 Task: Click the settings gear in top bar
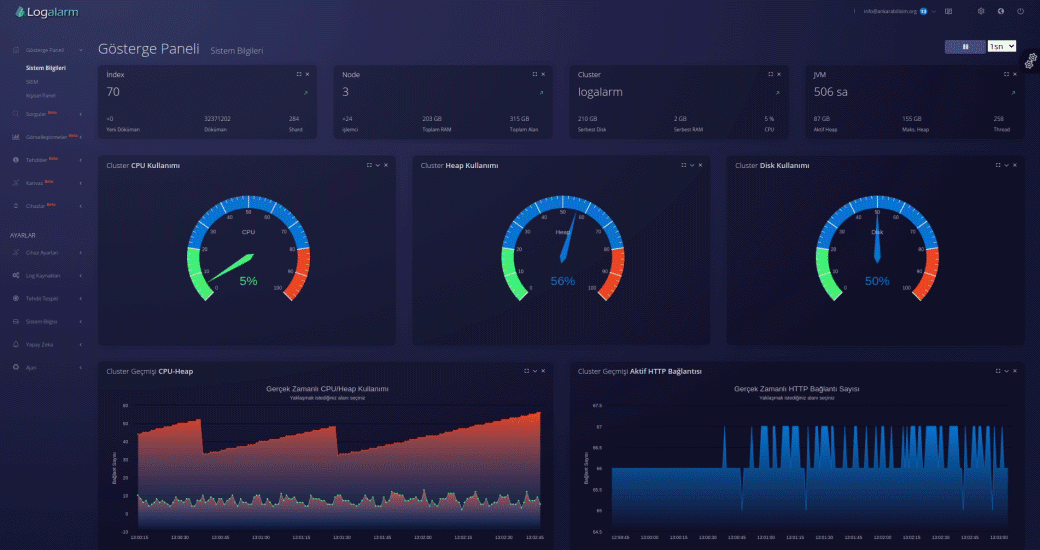(x=981, y=11)
